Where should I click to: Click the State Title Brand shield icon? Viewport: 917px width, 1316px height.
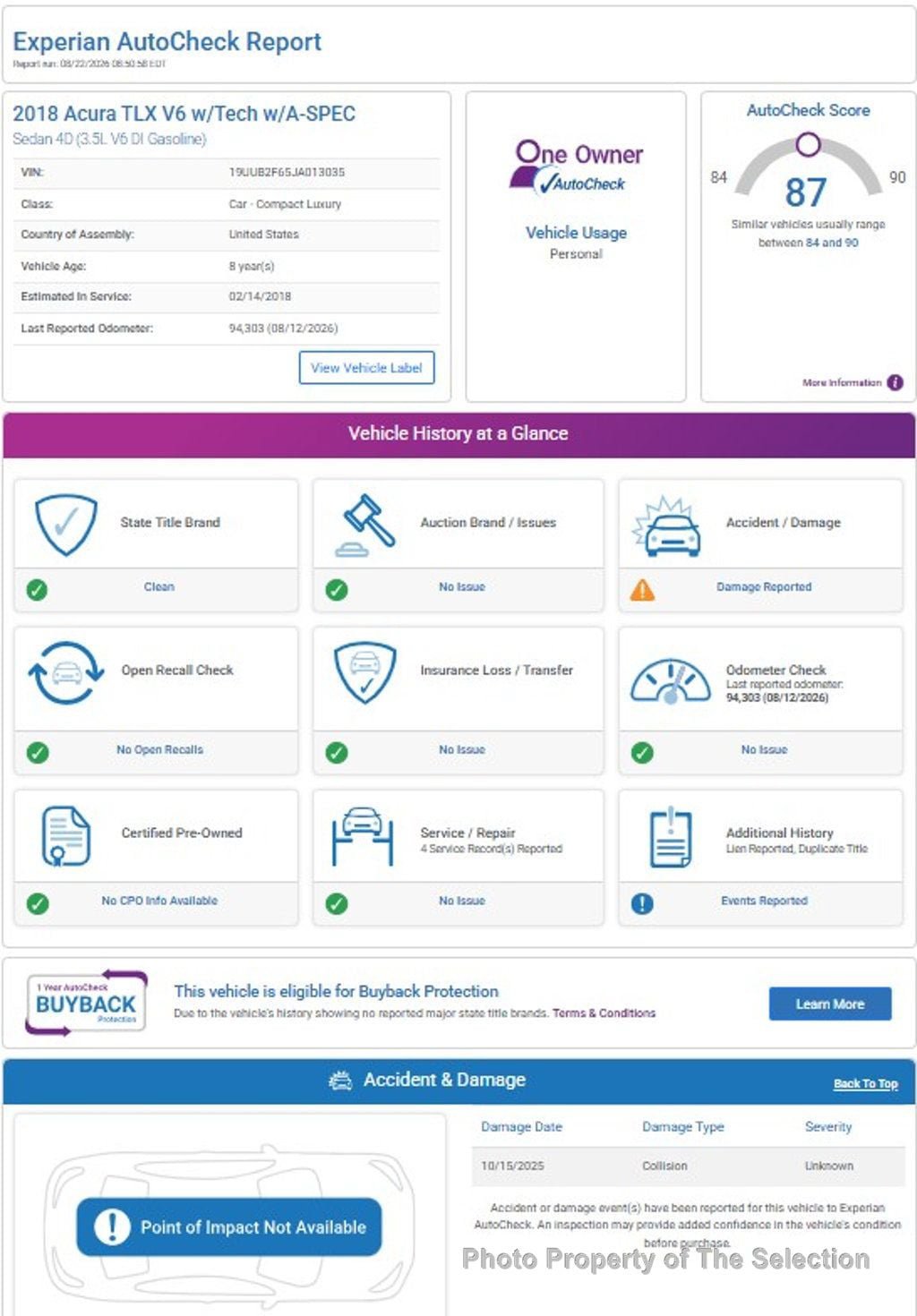pyautogui.click(x=65, y=524)
